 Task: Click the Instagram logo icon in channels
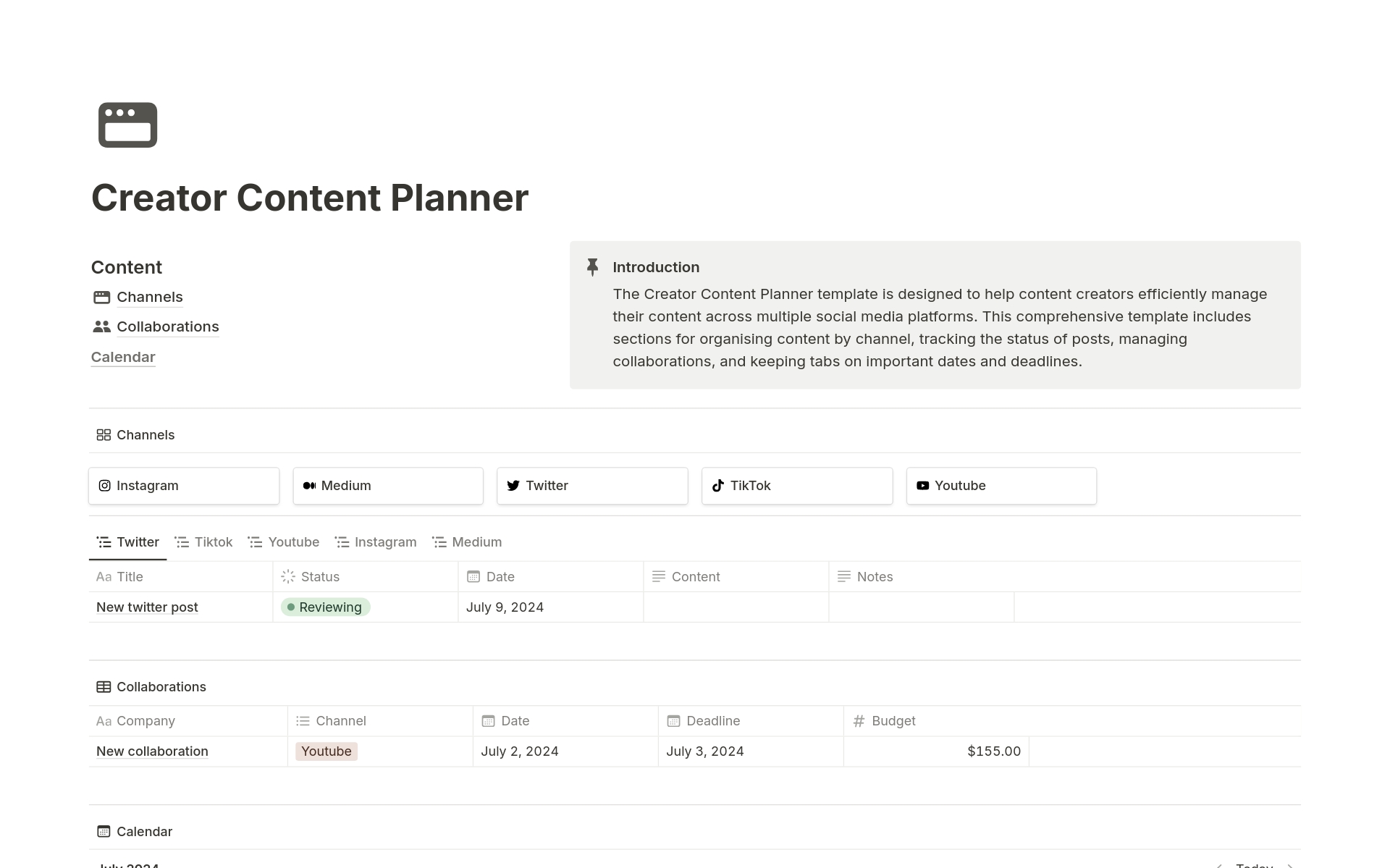[104, 486]
